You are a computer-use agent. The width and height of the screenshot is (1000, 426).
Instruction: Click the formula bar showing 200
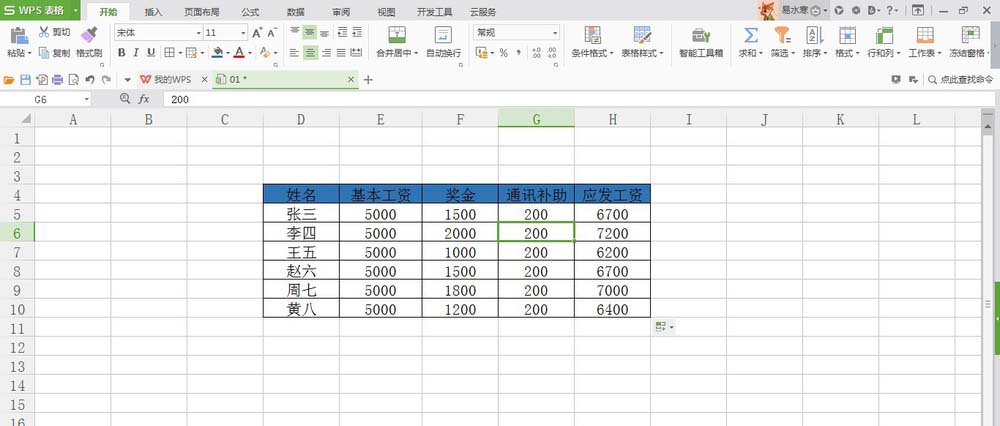[577, 99]
